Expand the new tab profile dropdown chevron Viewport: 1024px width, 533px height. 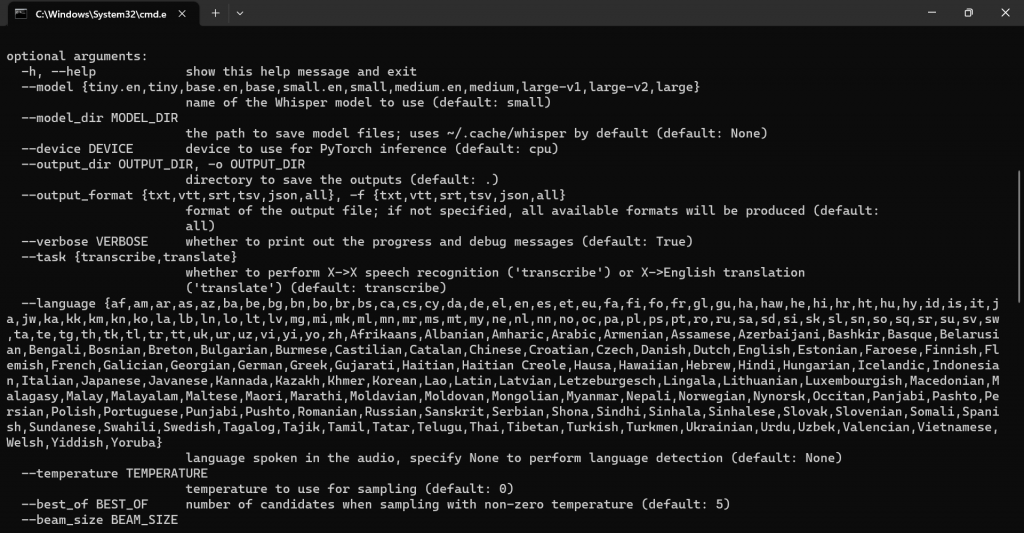(x=240, y=13)
